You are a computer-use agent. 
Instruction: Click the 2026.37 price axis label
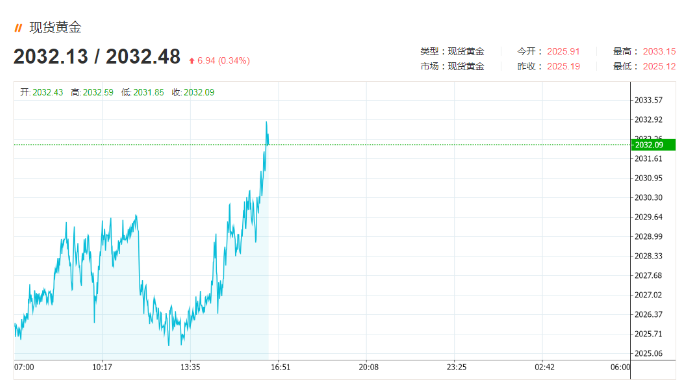tap(648, 315)
